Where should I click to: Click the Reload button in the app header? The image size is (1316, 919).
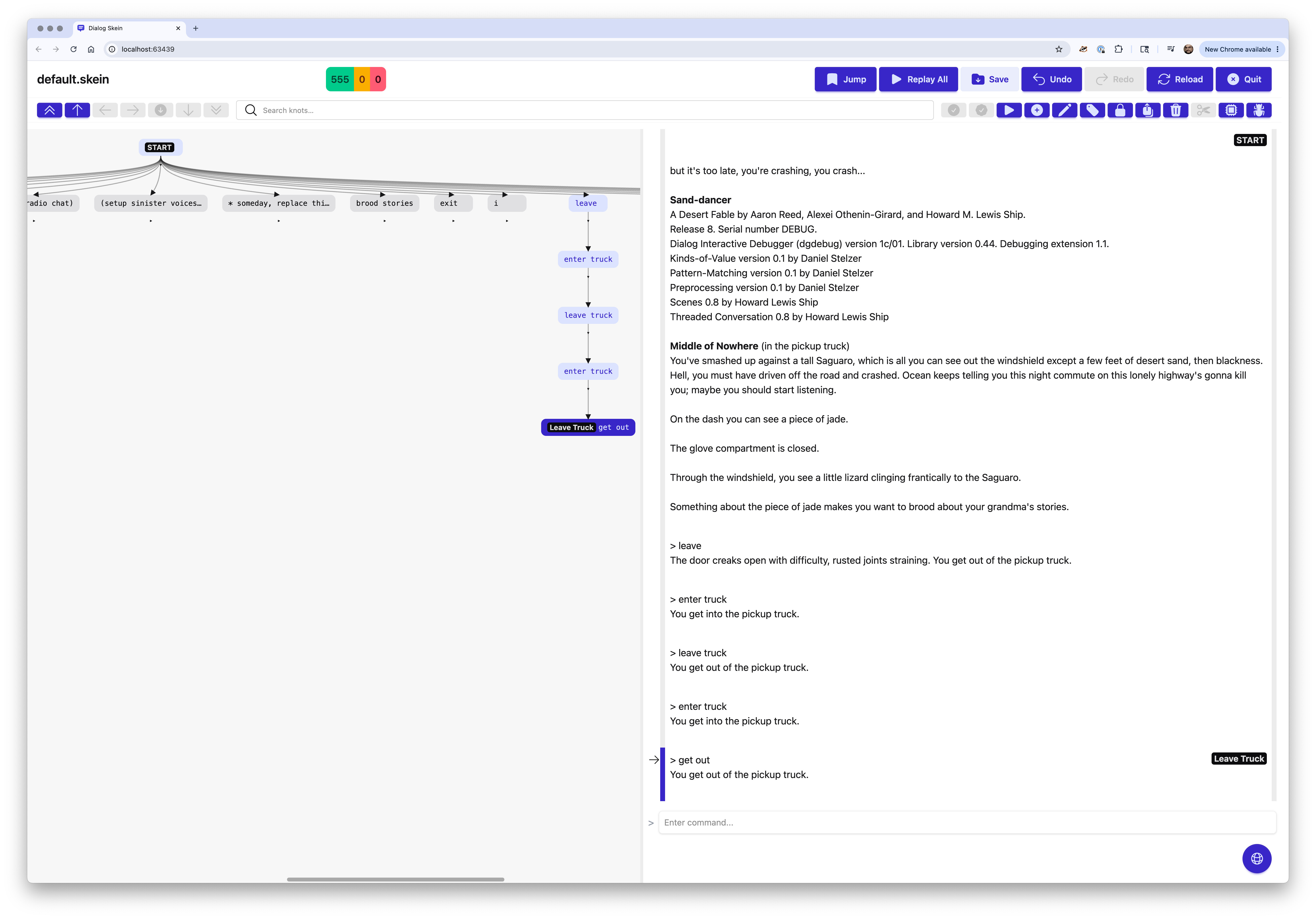tap(1180, 79)
